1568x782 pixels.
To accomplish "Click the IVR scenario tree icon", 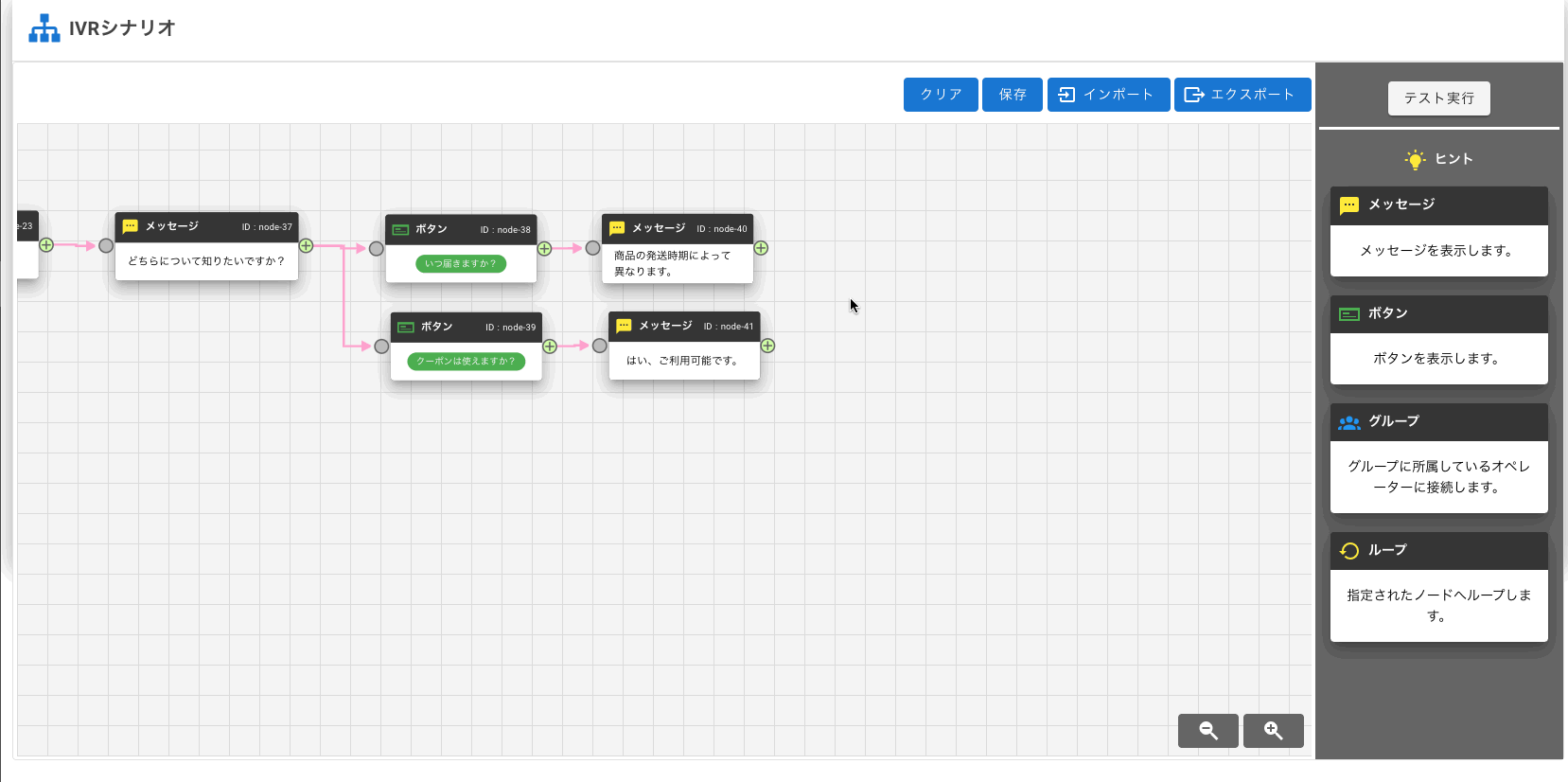I will [x=44, y=28].
